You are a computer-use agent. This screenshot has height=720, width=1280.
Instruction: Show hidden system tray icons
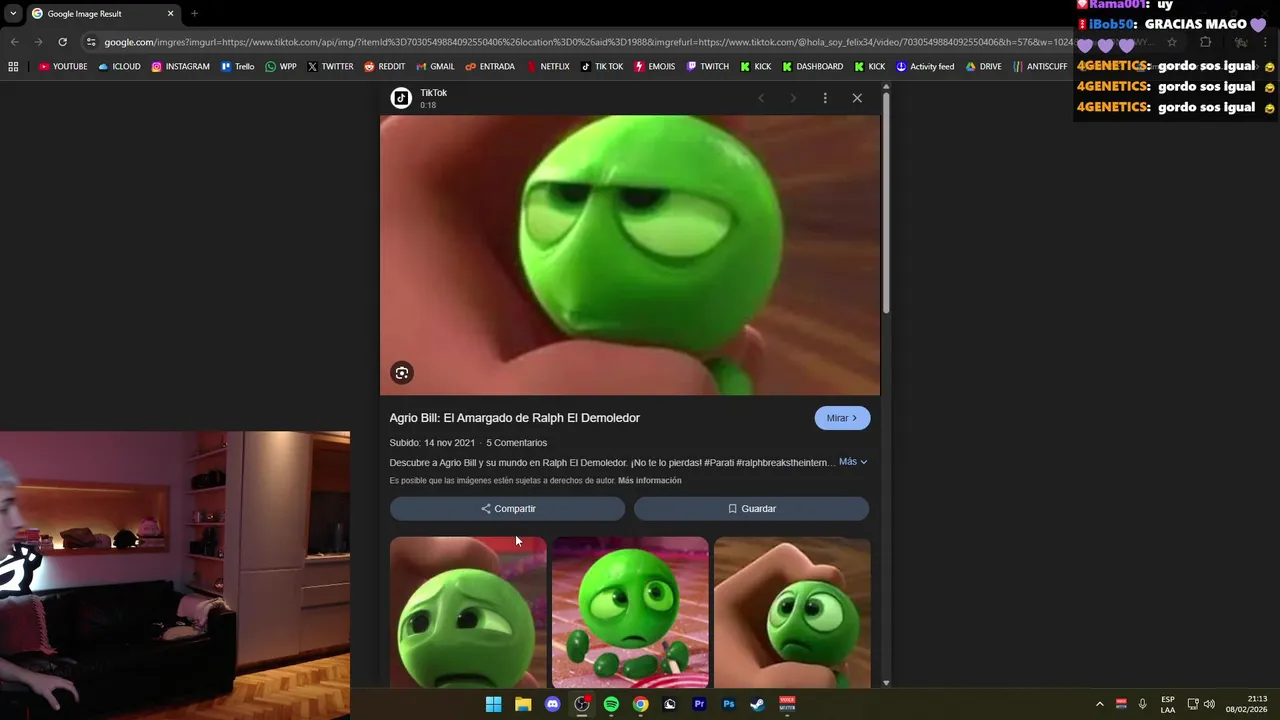tap(1099, 704)
